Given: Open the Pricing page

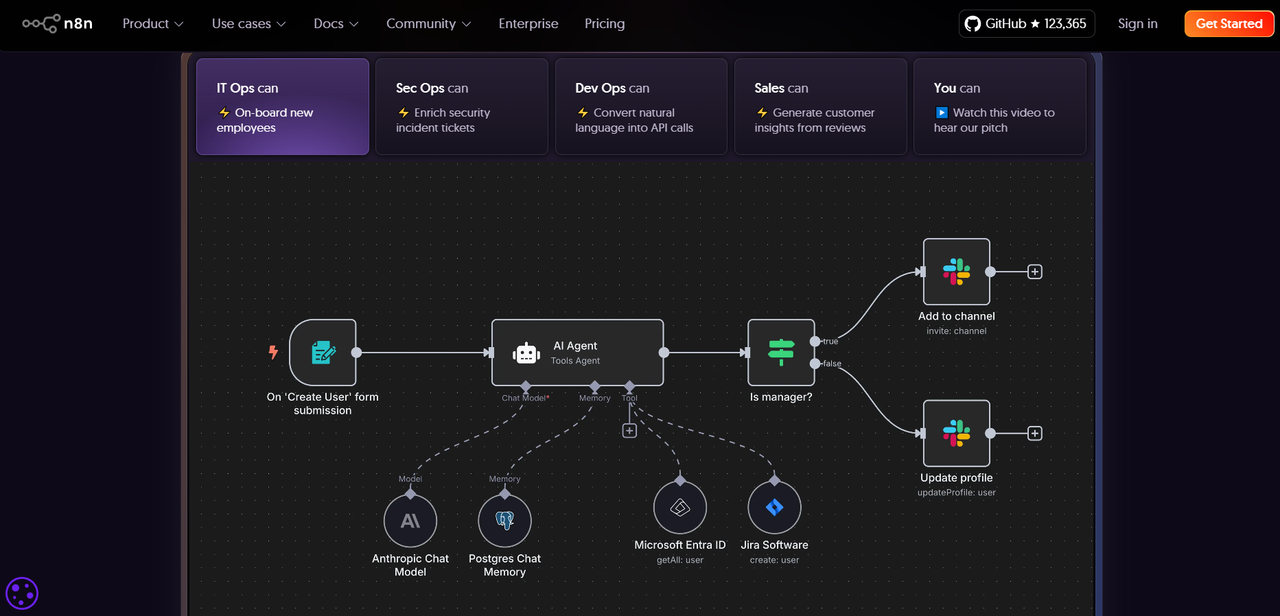Looking at the screenshot, I should (605, 24).
